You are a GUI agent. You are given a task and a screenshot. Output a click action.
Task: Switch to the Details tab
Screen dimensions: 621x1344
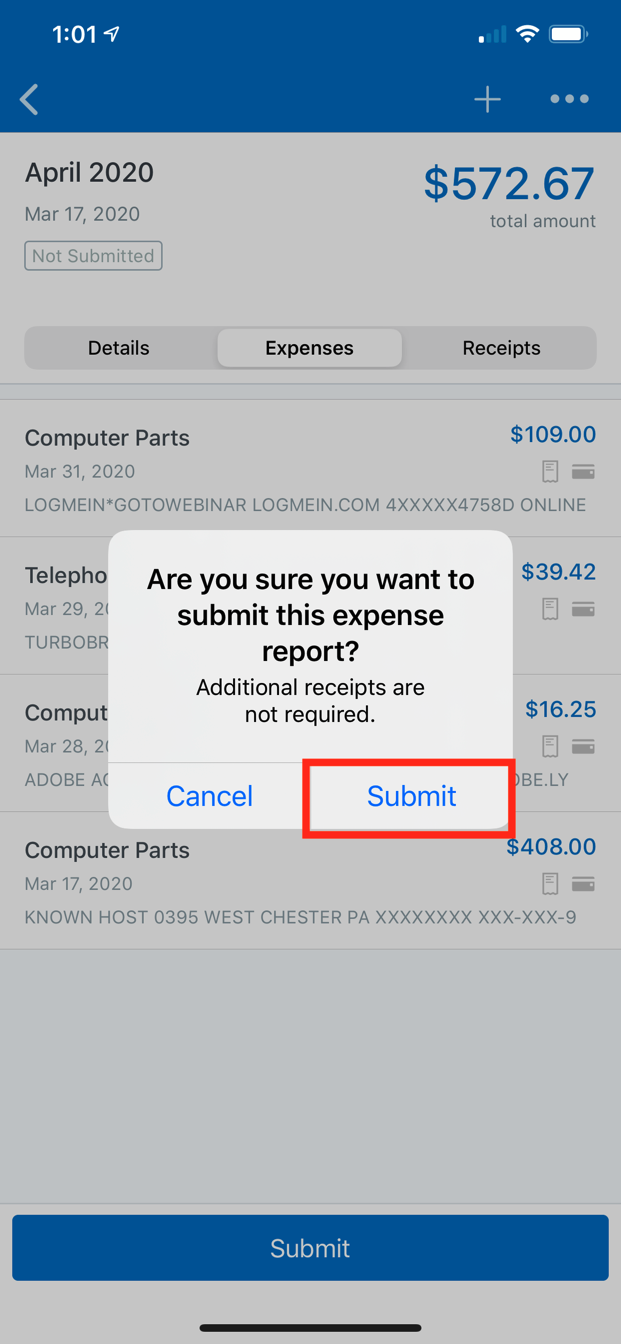click(x=119, y=348)
